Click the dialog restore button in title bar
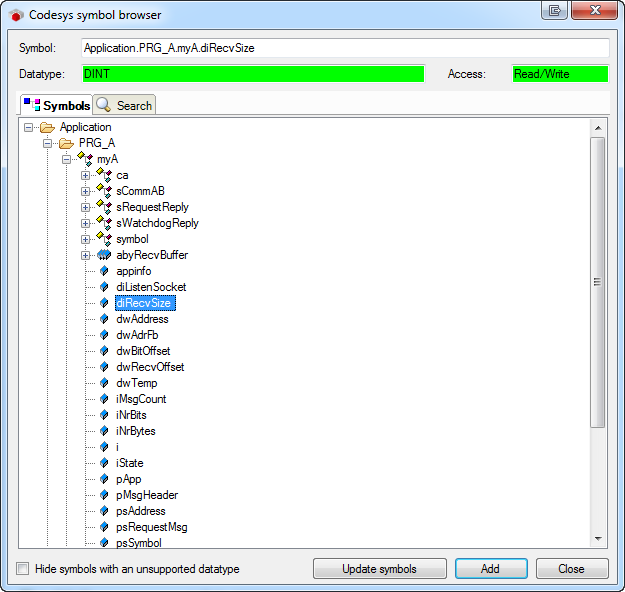Viewport: 625px width, 592px height. pyautogui.click(x=554, y=10)
